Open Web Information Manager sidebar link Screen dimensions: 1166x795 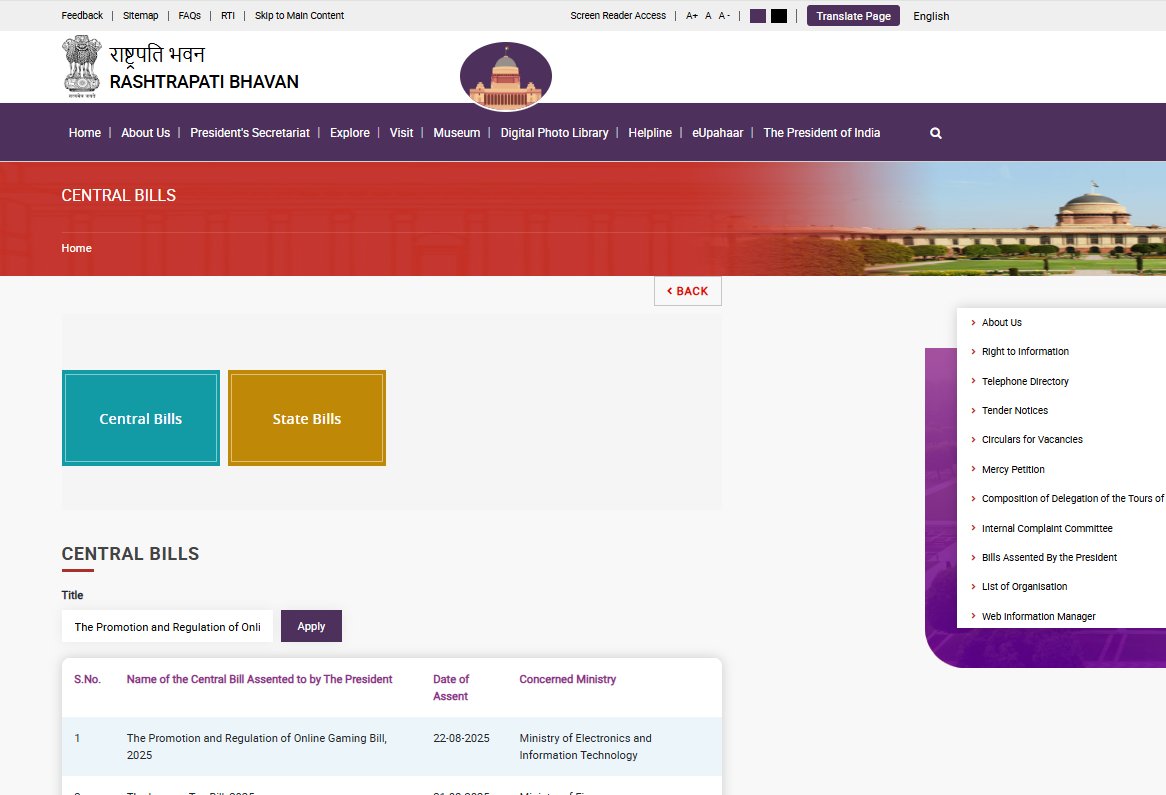[1038, 616]
